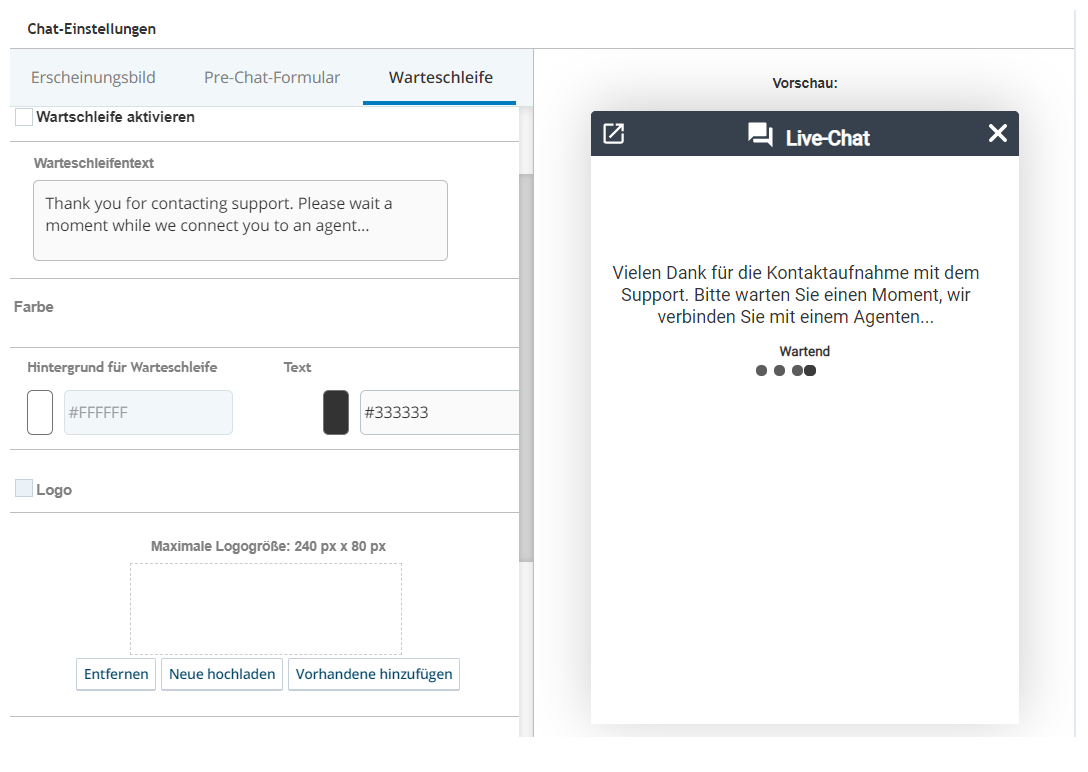The height and width of the screenshot is (772, 1088).
Task: Click the chat bubbles icon beside Live-Chat
Action: coord(760,134)
